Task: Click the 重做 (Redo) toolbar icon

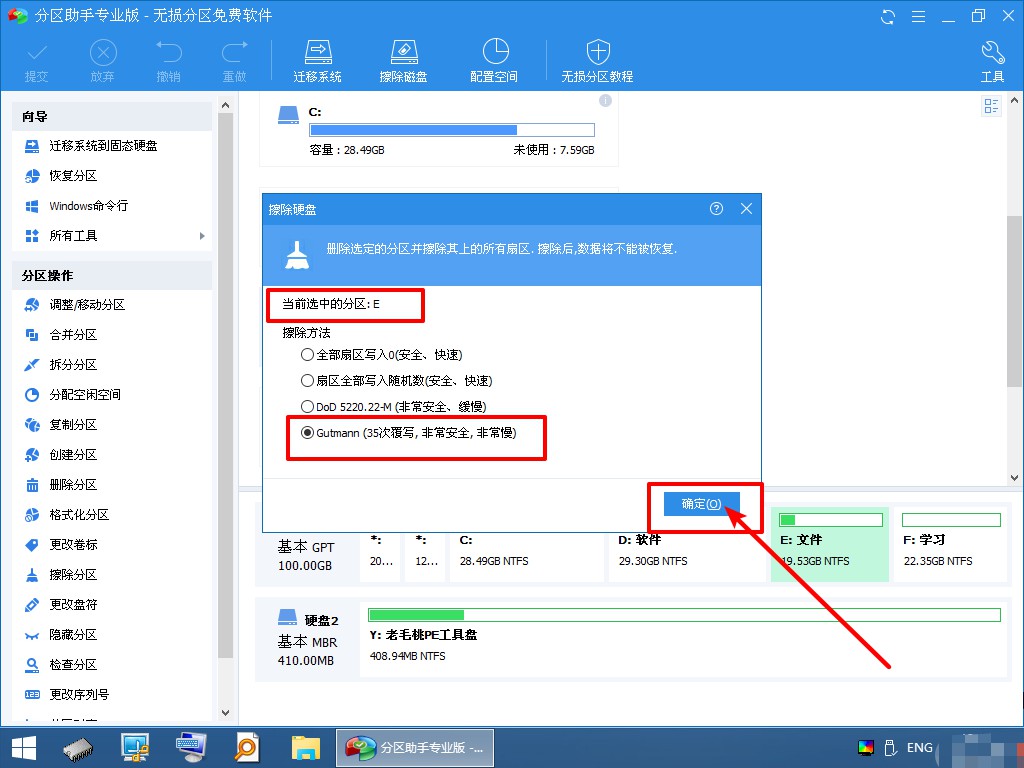Action: [234, 62]
